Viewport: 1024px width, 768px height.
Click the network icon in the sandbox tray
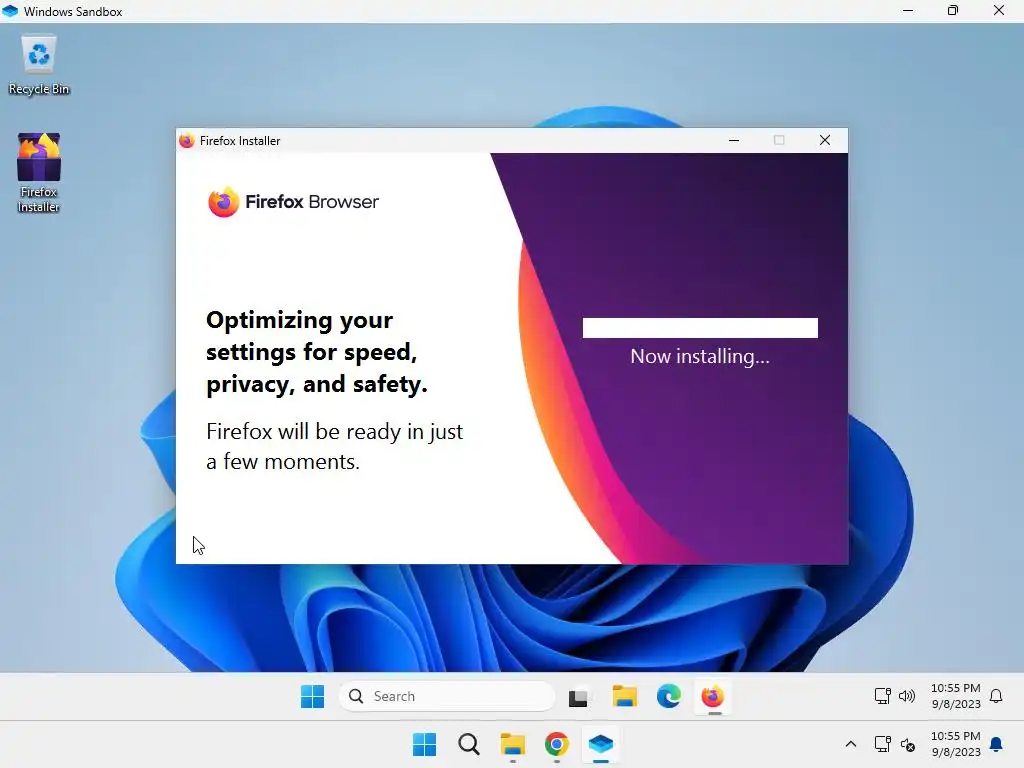(x=882, y=696)
